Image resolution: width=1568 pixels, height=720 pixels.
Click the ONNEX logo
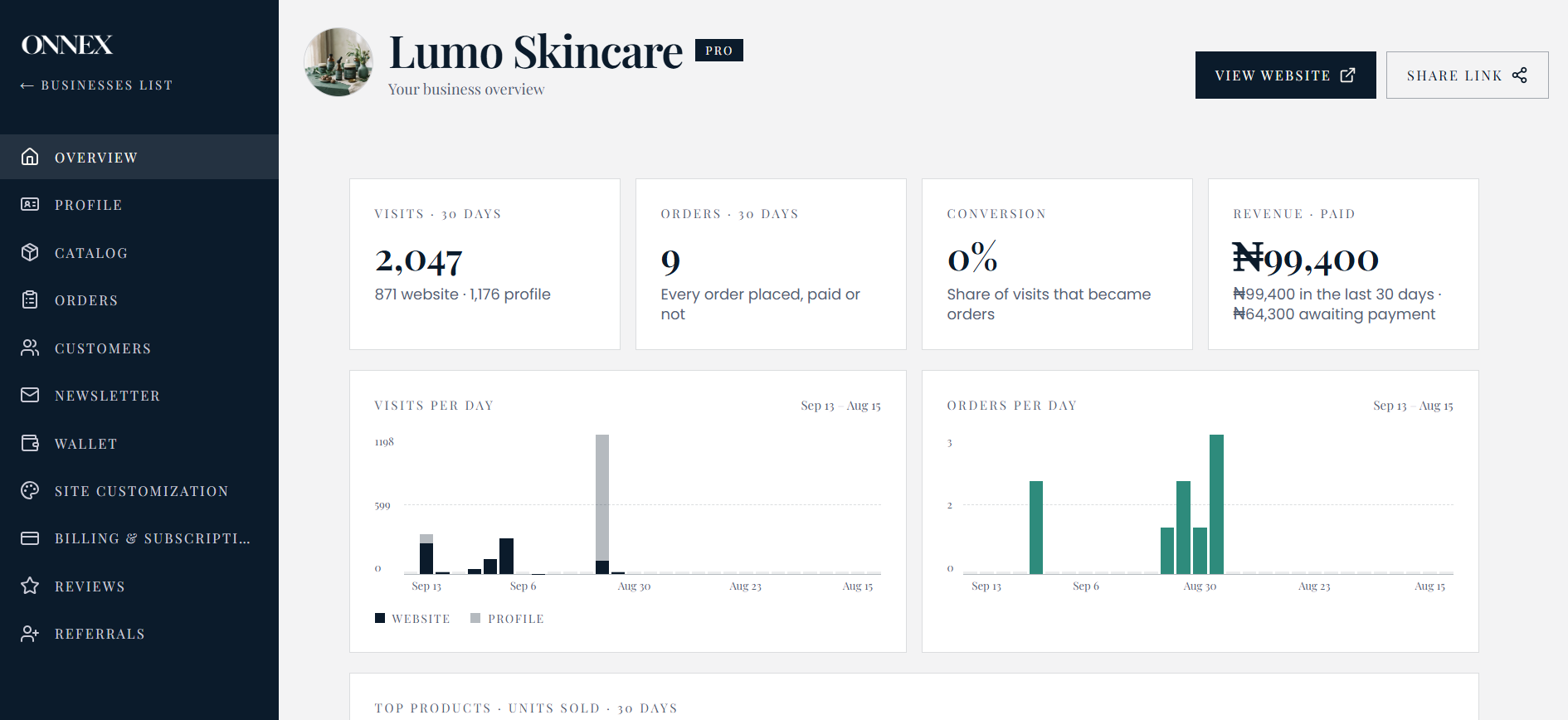click(x=67, y=45)
